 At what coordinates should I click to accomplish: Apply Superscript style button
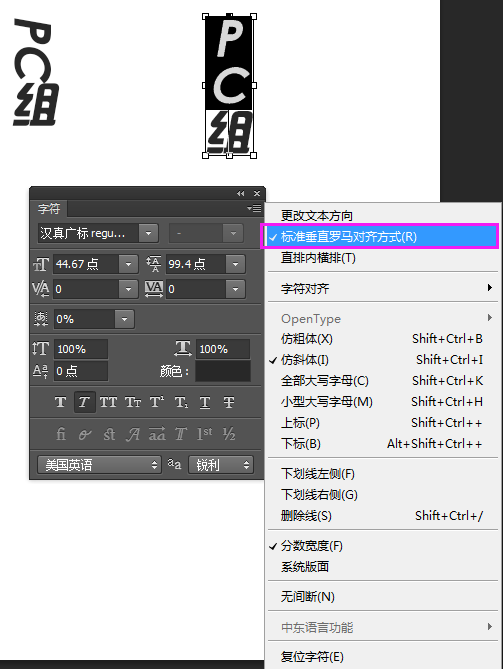[157, 402]
